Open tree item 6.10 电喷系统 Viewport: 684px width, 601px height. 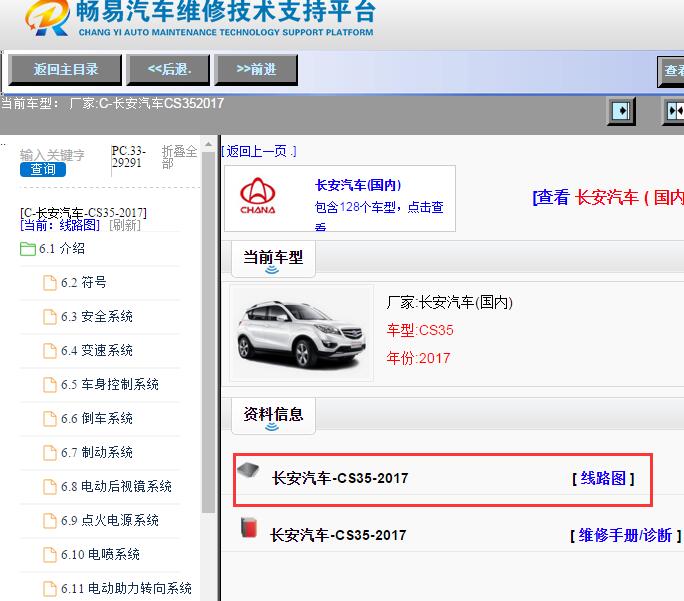[x=100, y=555]
